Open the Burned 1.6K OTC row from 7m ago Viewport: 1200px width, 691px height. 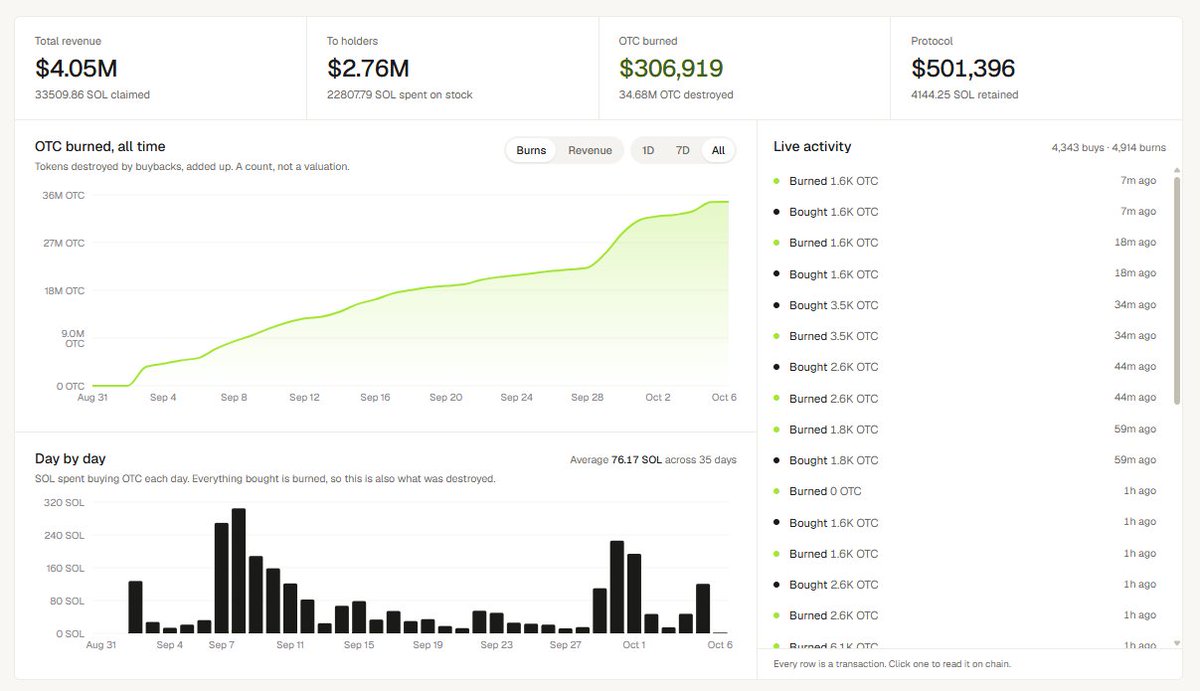[965, 181]
